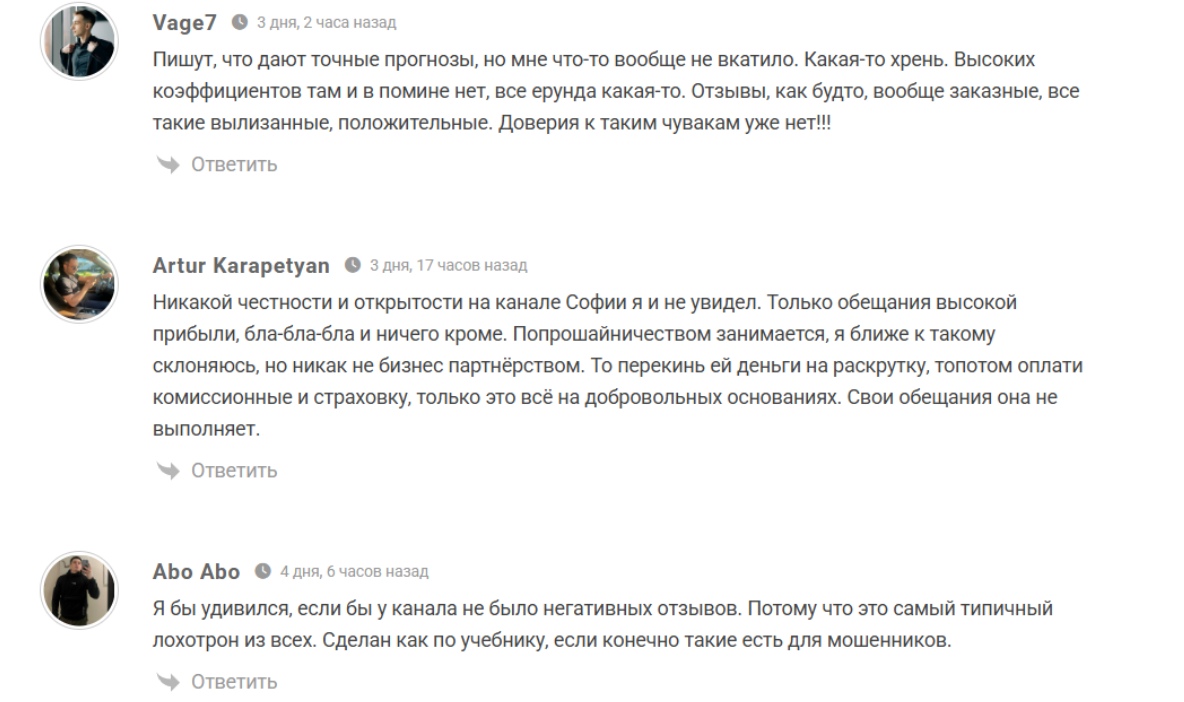1184x702 pixels.
Task: Click the "3 дня, 2 часа назад" timestamp
Action: [x=326, y=22]
